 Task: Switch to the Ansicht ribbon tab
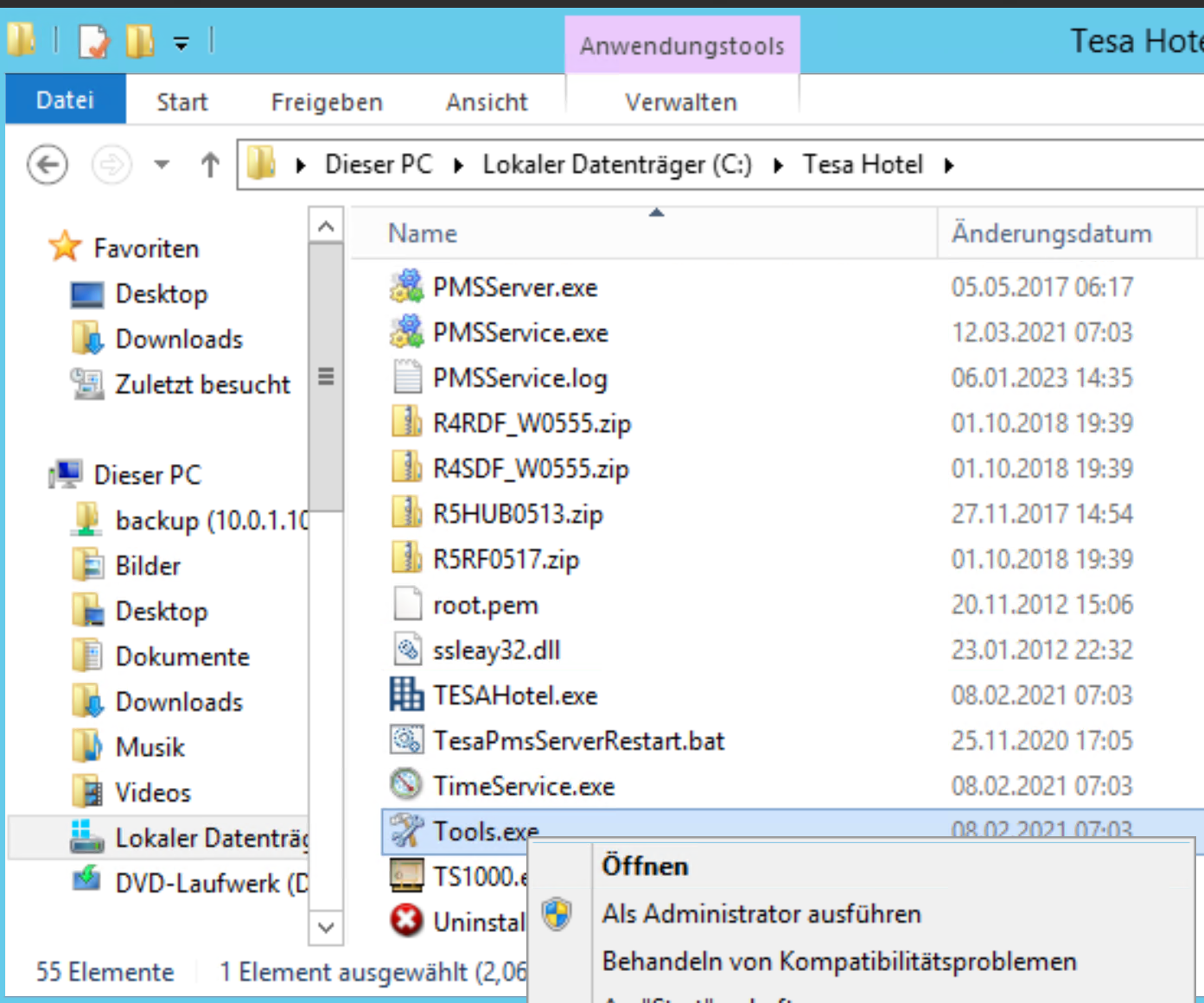tap(487, 102)
